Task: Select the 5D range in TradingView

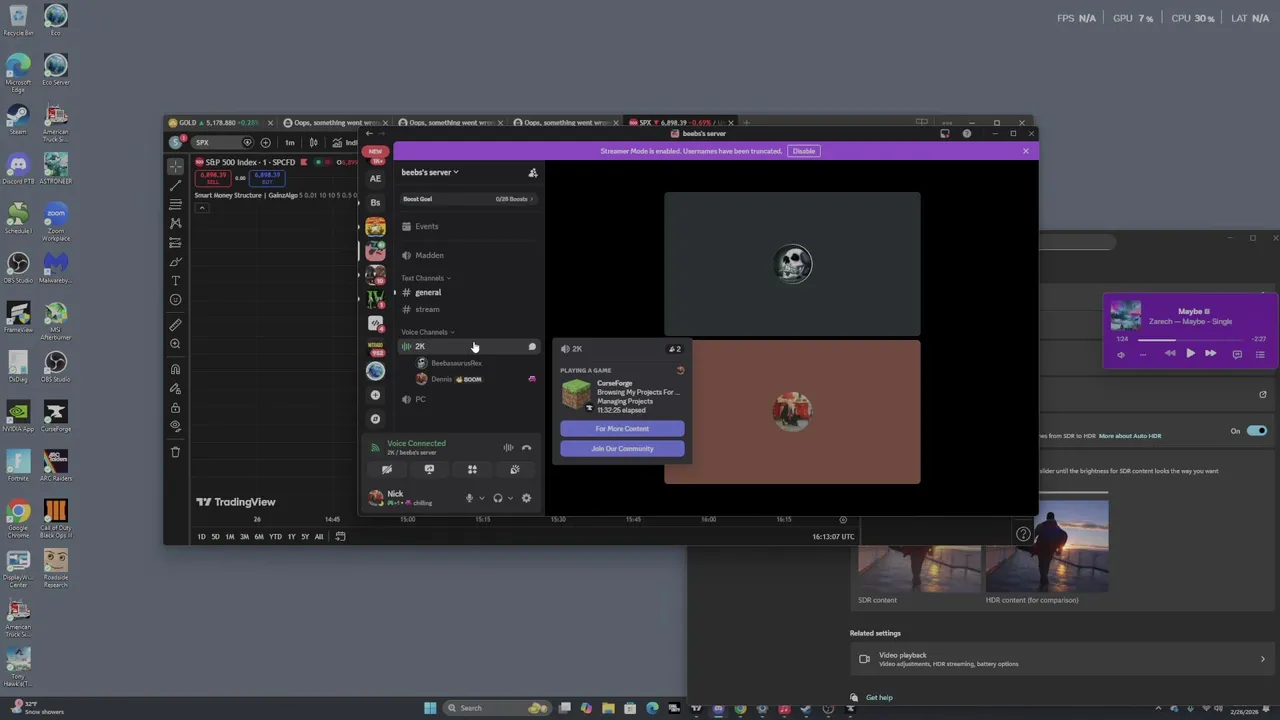Action: (215, 537)
